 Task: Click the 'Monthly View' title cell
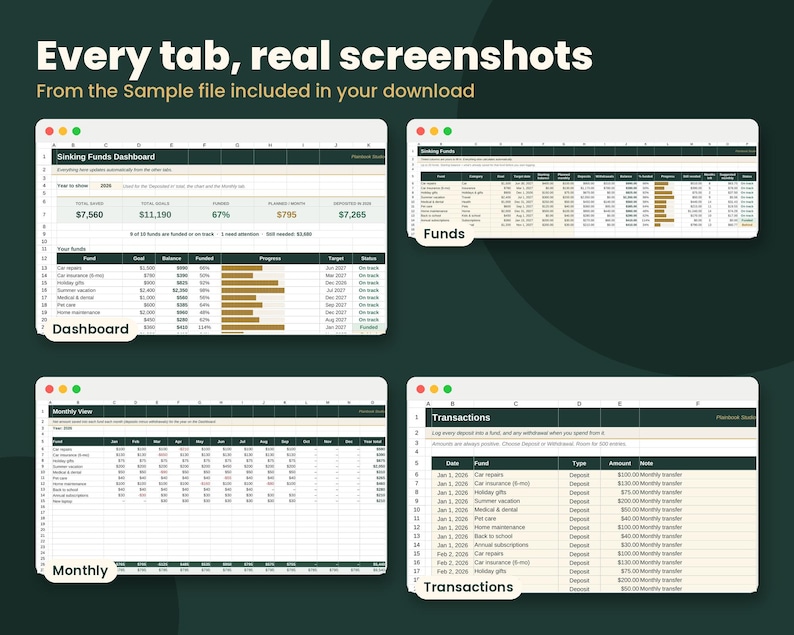pos(72,412)
